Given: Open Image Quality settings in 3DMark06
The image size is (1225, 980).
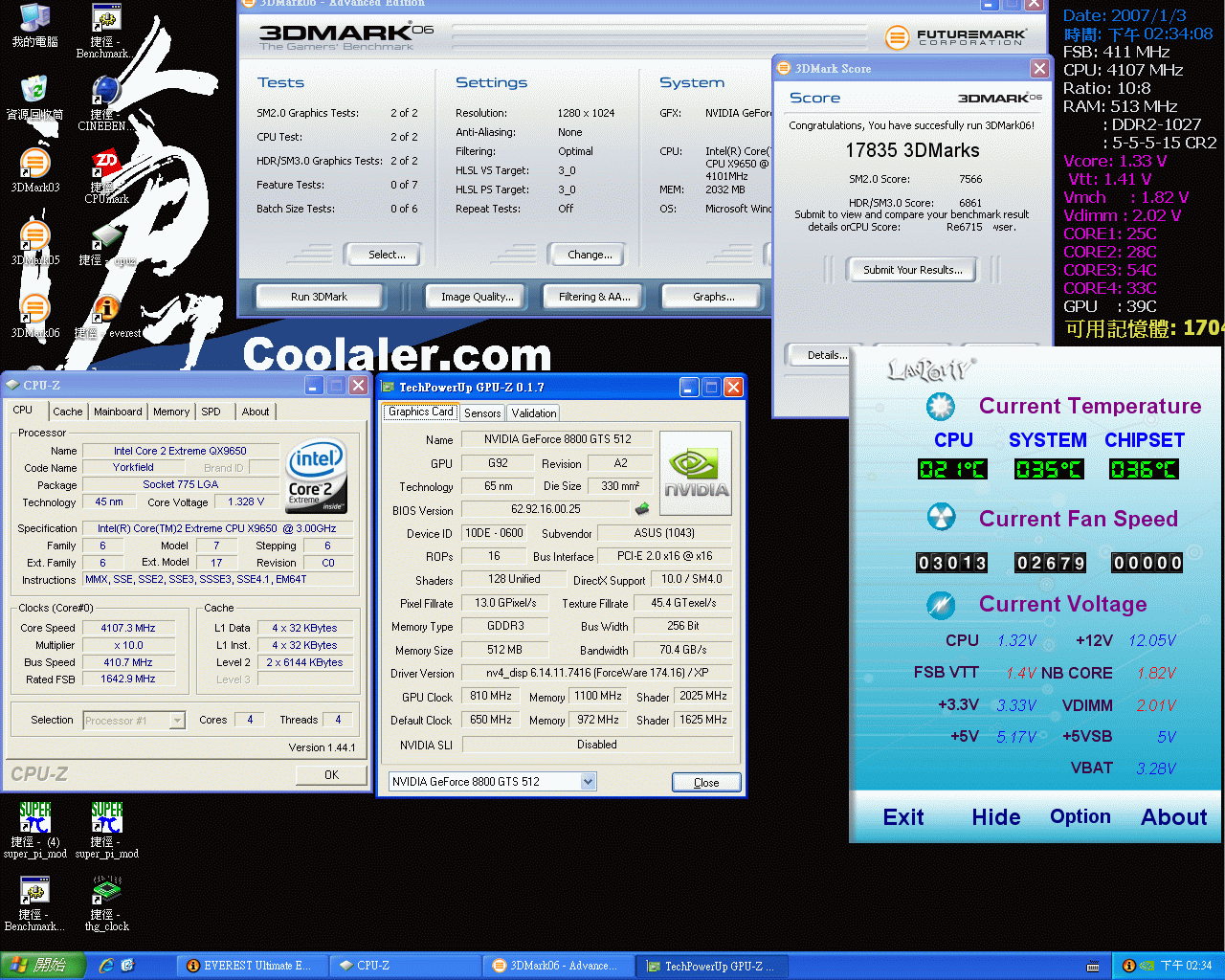Looking at the screenshot, I should (477, 297).
